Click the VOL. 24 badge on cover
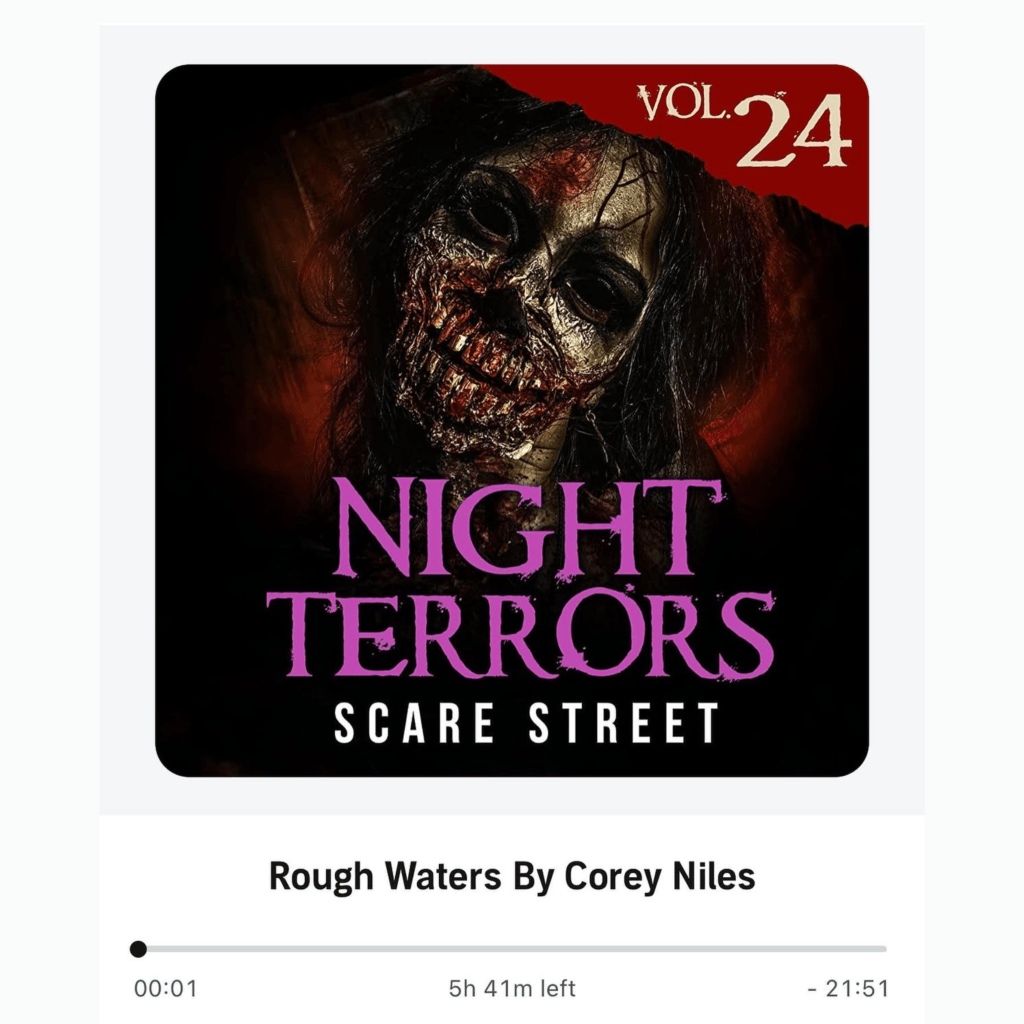Image resolution: width=1024 pixels, height=1024 pixels. [x=744, y=127]
